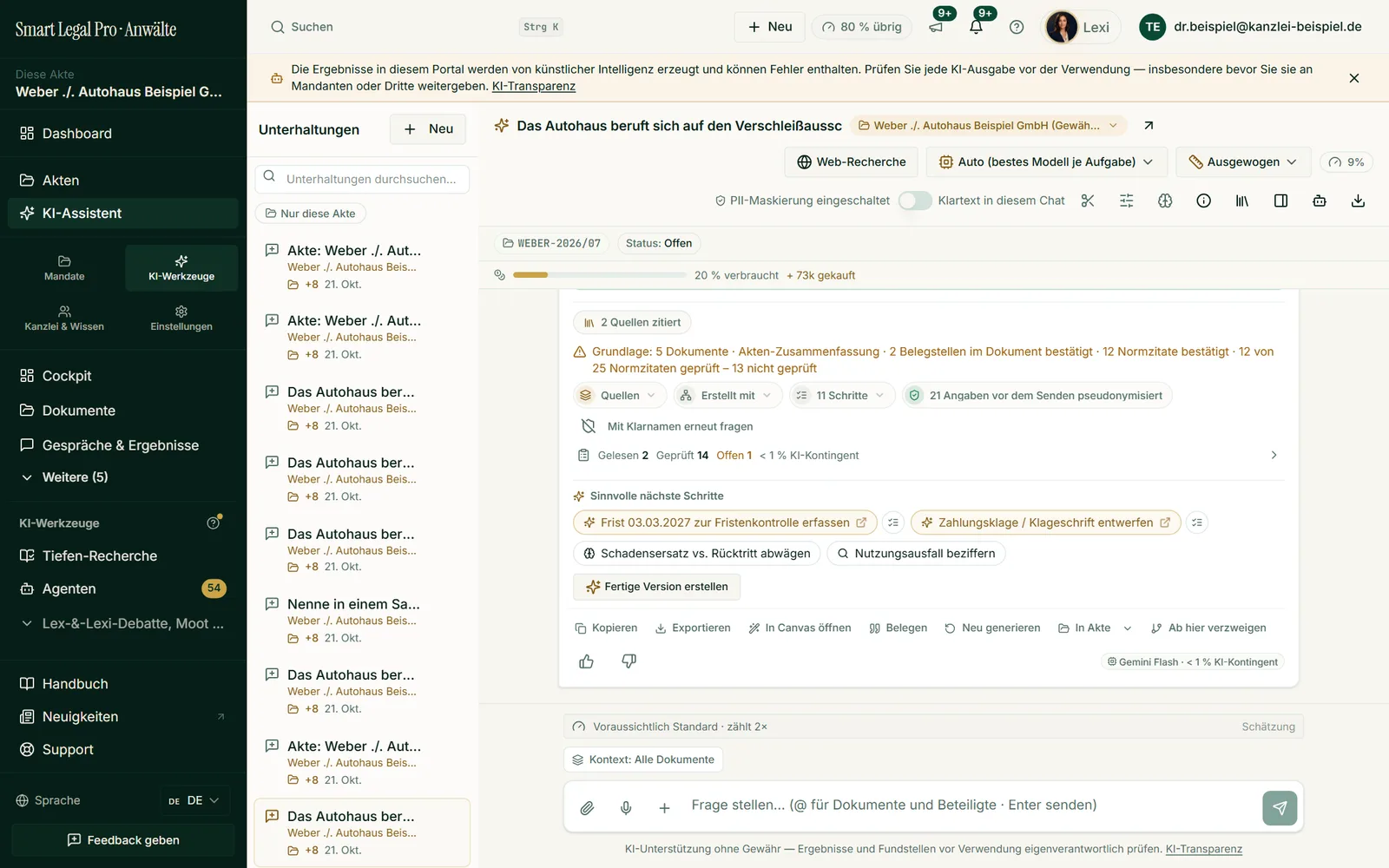The width and height of the screenshot is (1389, 868).
Task: Send the message with the paper plane button
Action: click(1280, 808)
